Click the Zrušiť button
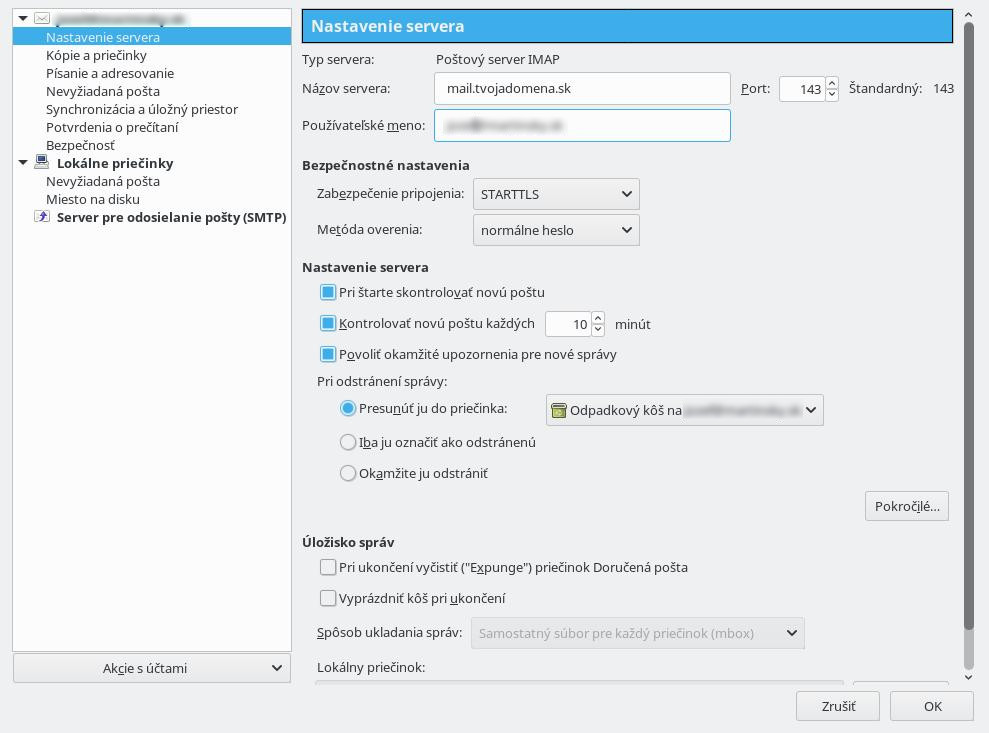 [x=838, y=706]
